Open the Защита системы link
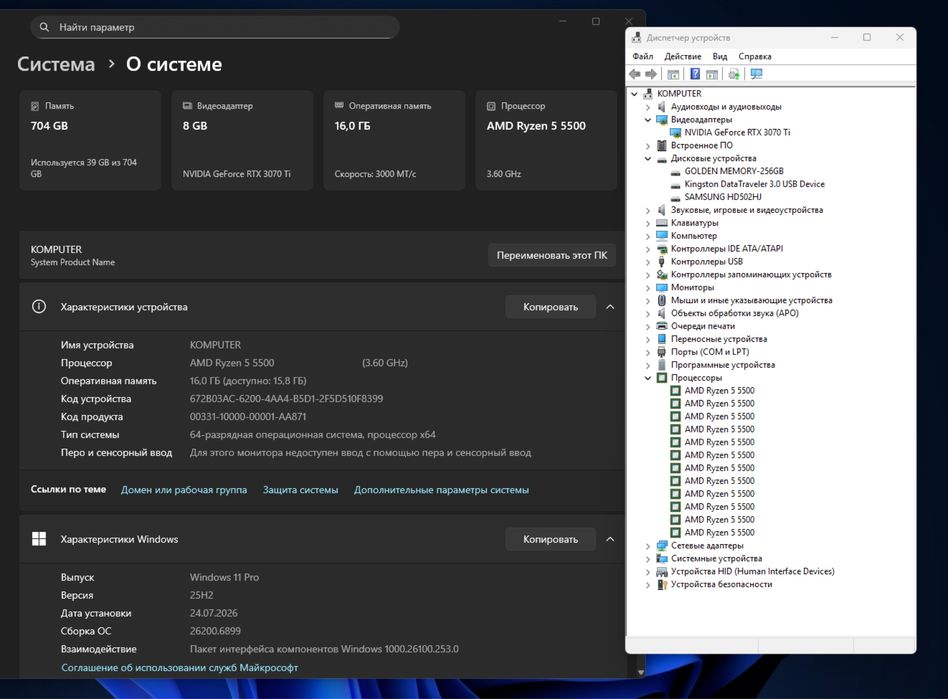Image resolution: width=948 pixels, height=699 pixels. [300, 490]
